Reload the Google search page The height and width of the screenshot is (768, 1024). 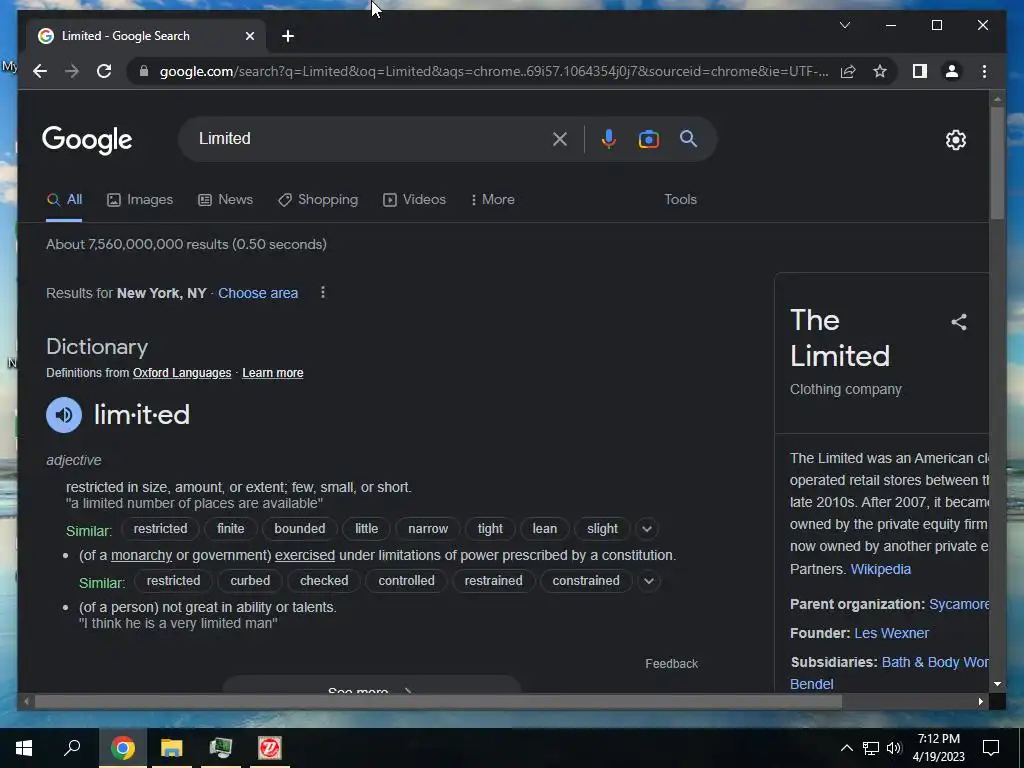pos(104,71)
